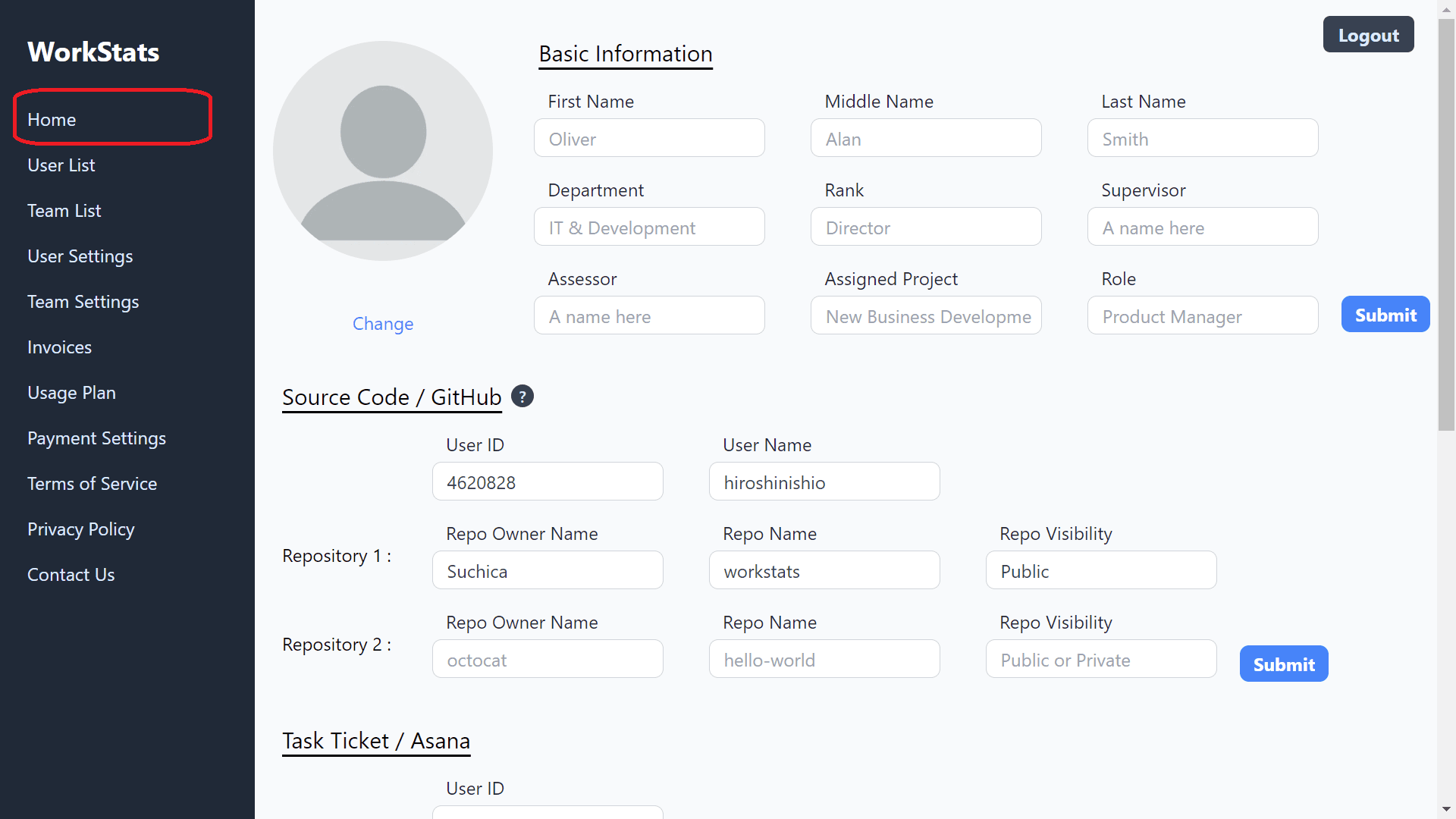Click the Assessor input field
The width and height of the screenshot is (1456, 819).
pos(649,315)
